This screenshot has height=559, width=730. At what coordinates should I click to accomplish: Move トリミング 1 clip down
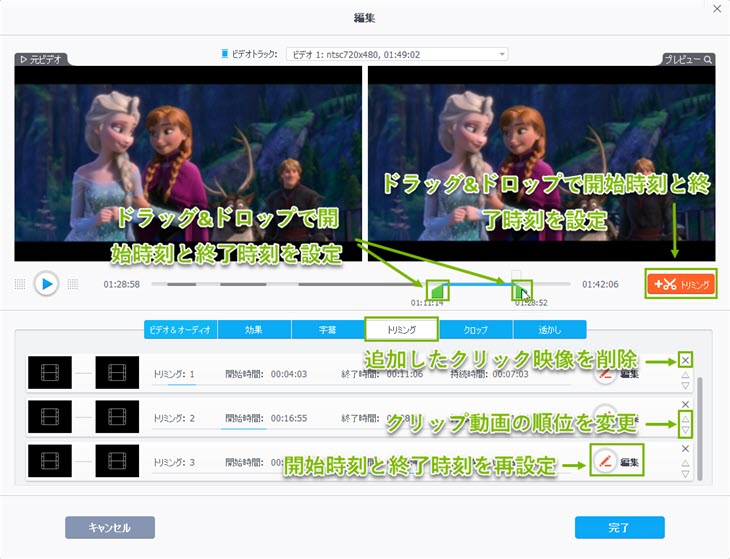pos(685,385)
